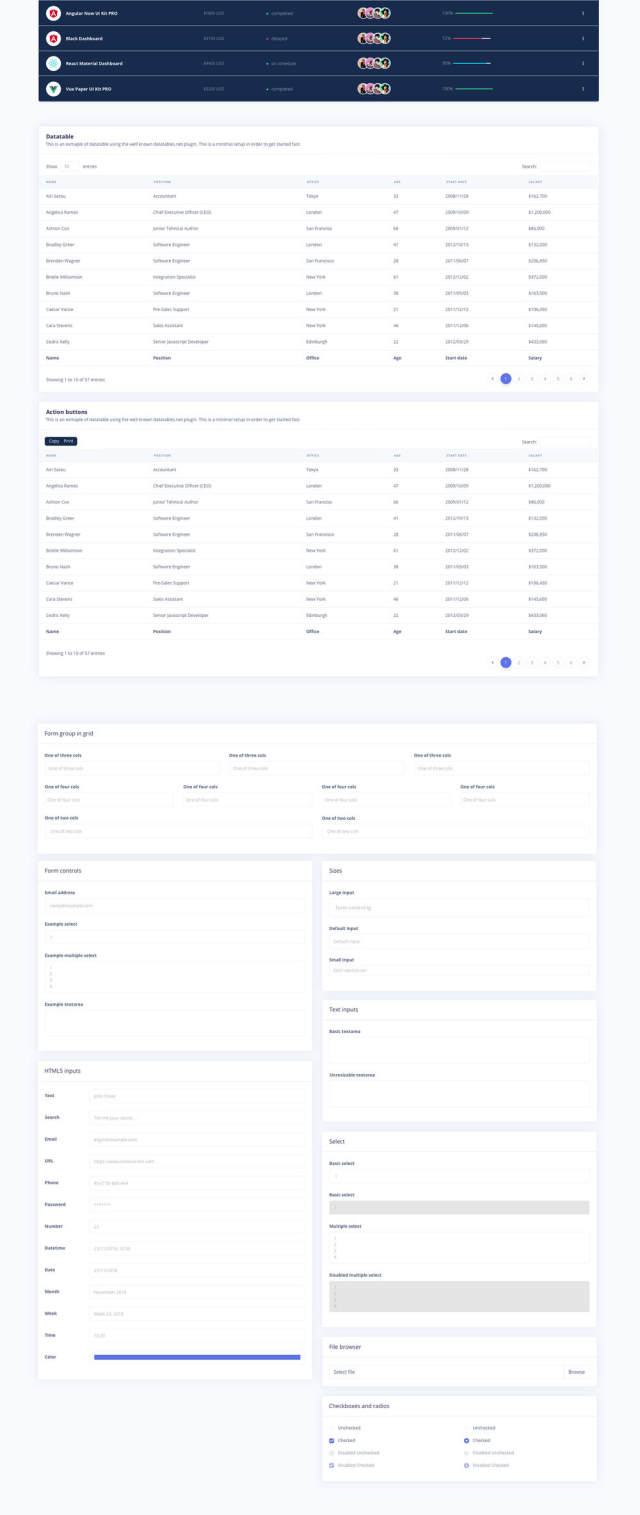Image resolution: width=640 pixels, height=1515 pixels.
Task: Click the Large input field in Sizes card
Action: pyautogui.click(x=459, y=908)
